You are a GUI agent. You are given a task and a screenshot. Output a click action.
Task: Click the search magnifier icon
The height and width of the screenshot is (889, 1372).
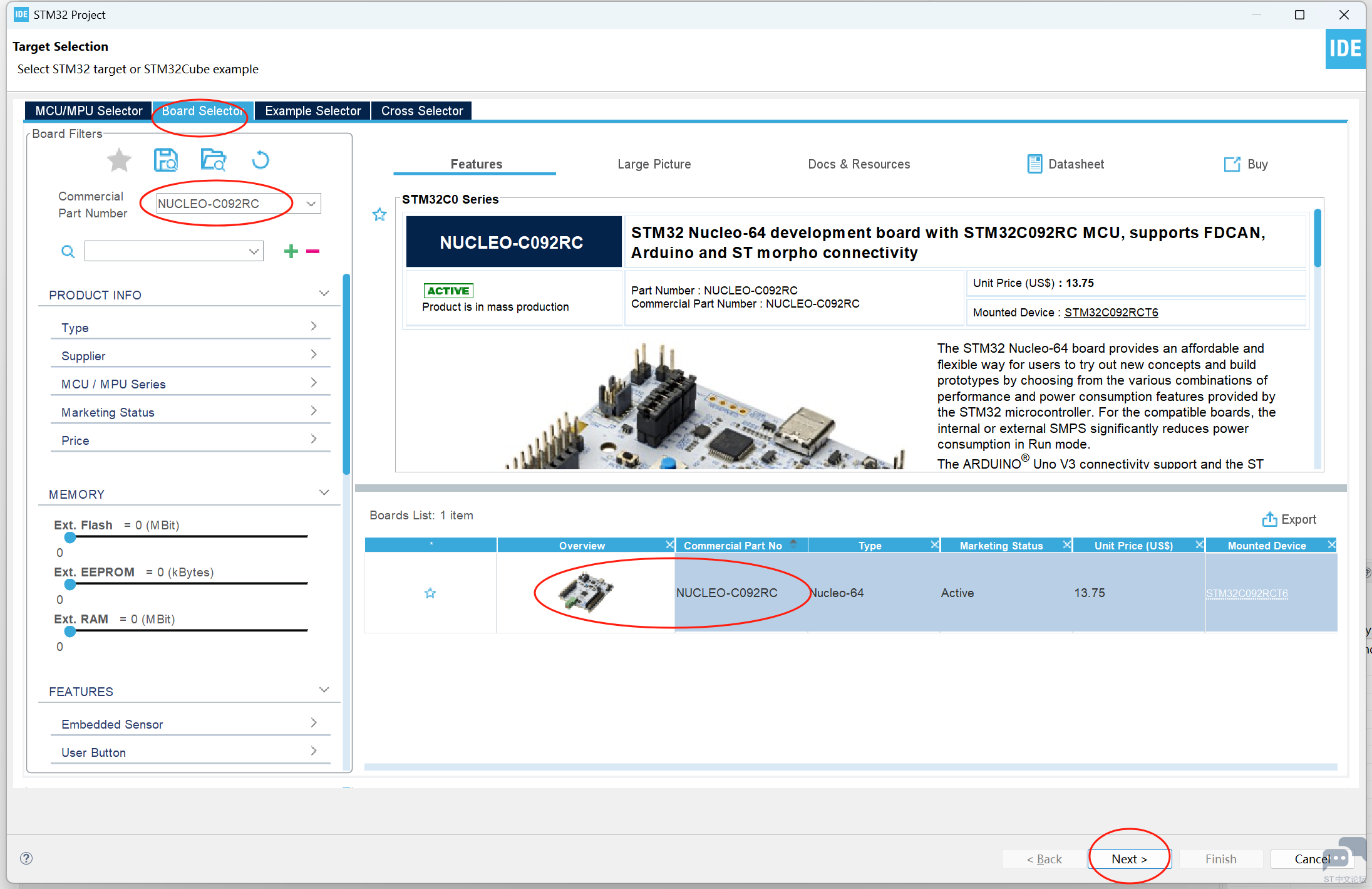point(68,251)
